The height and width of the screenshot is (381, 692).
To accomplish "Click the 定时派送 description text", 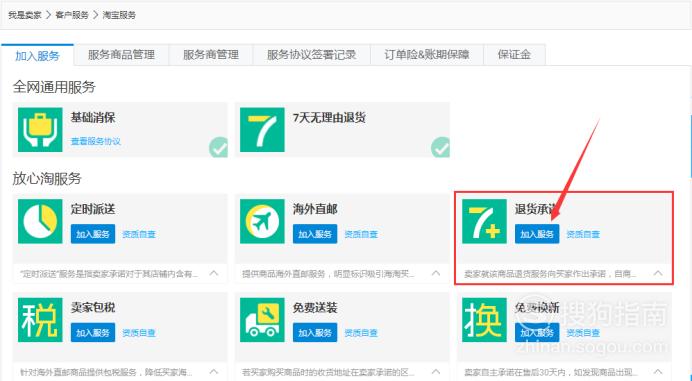I will click(x=109, y=274).
